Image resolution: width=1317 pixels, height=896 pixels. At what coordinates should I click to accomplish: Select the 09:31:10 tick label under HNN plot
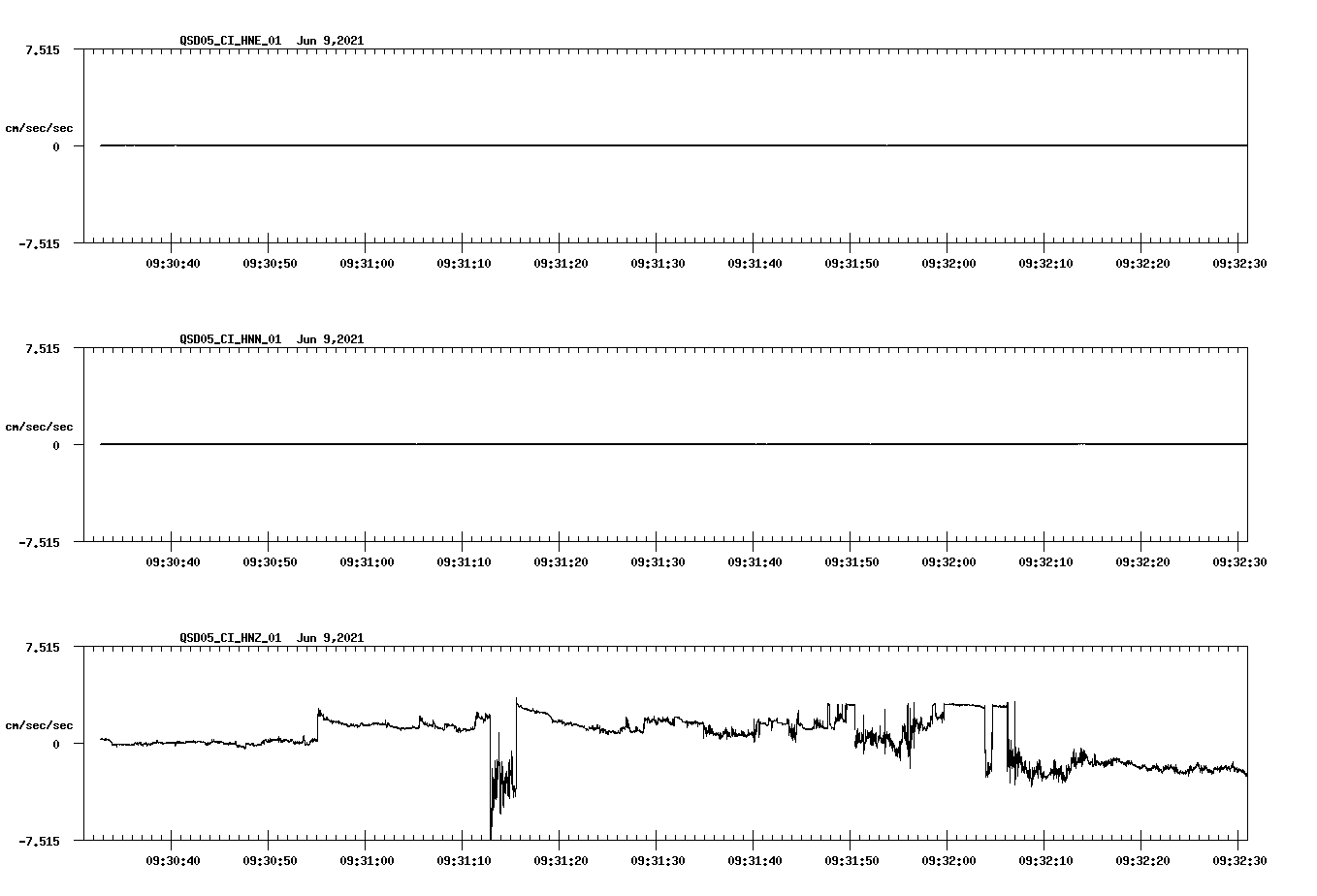(464, 561)
